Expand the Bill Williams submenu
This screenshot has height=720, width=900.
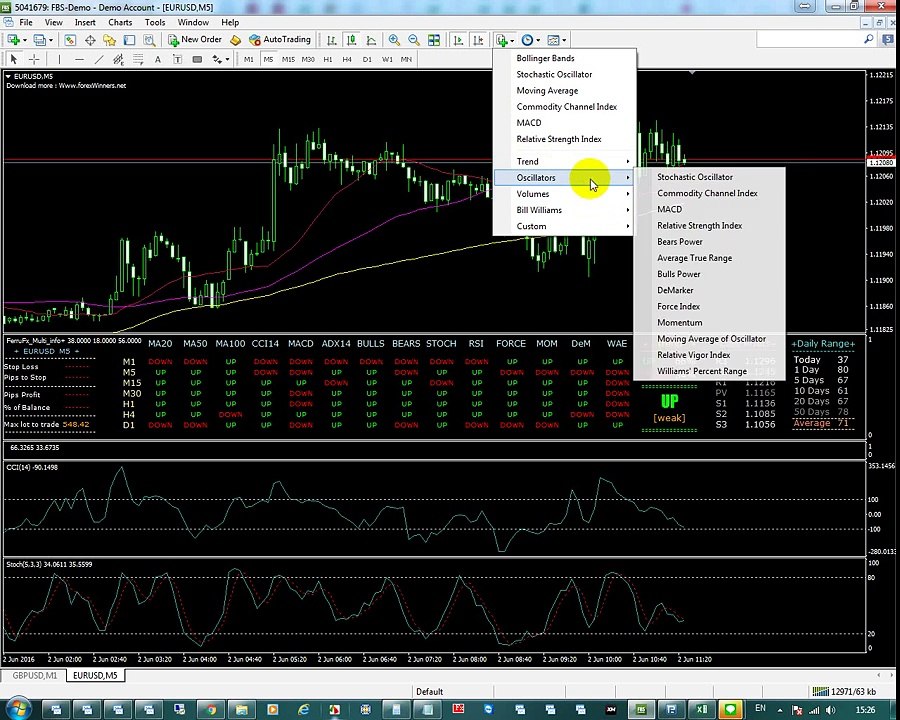coord(564,210)
